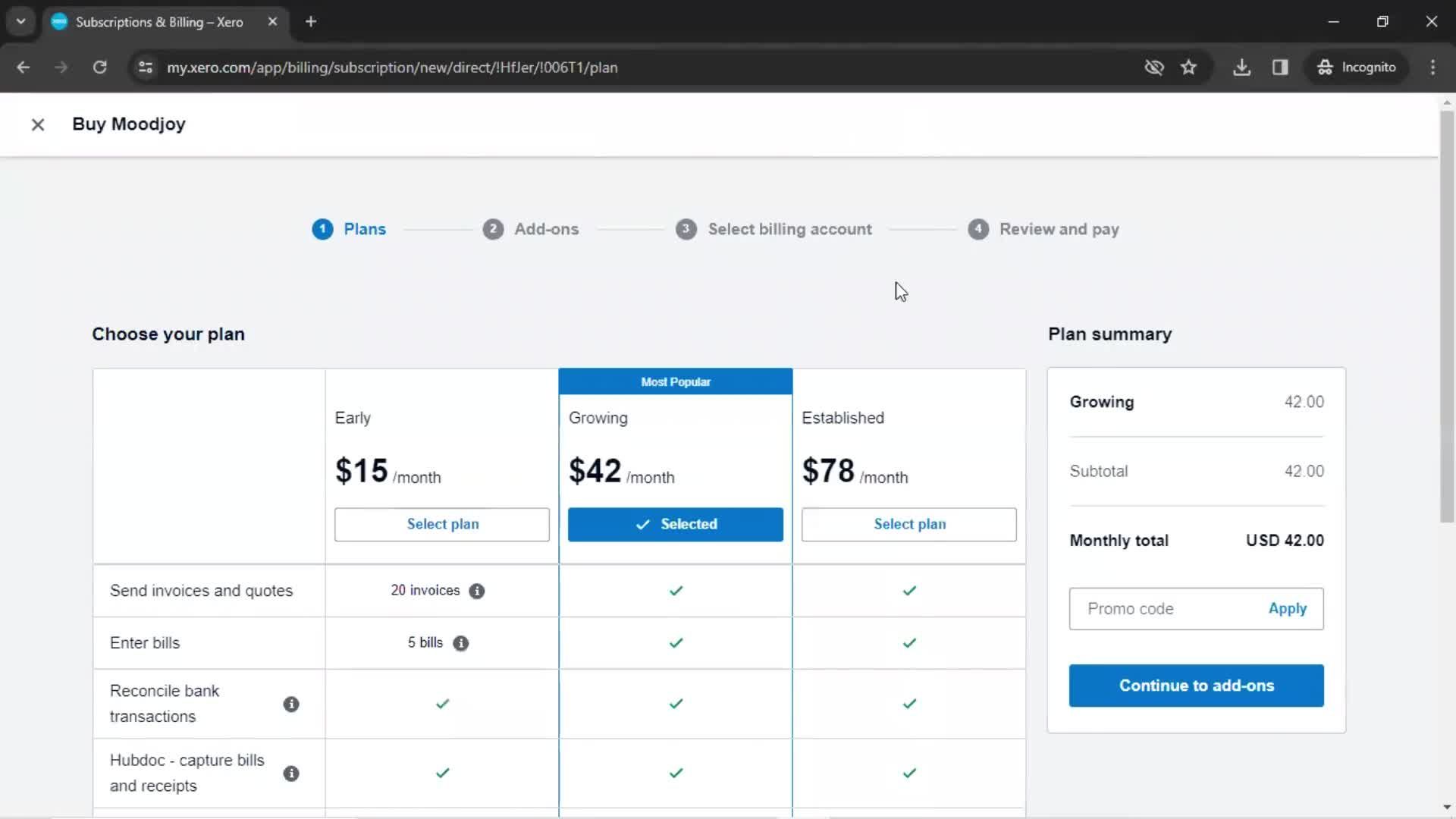Viewport: 1456px width, 819px height.
Task: Click the page vertical scrollbar thumb
Action: [1447, 317]
